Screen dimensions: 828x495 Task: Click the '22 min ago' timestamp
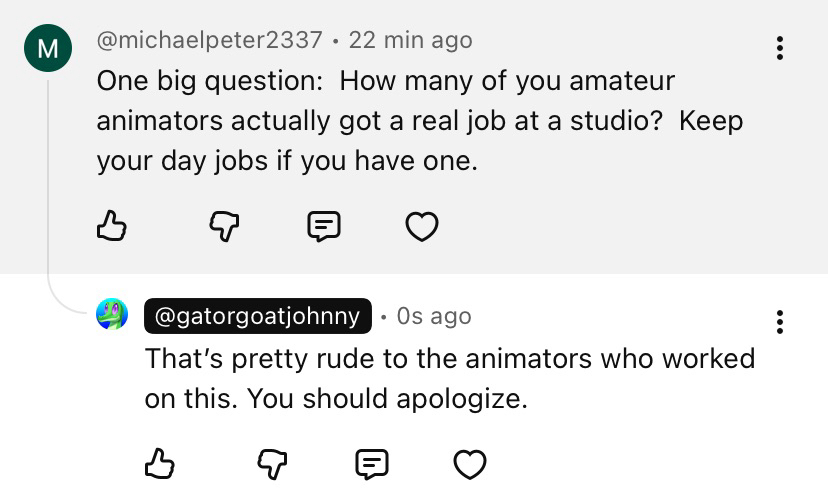point(410,40)
